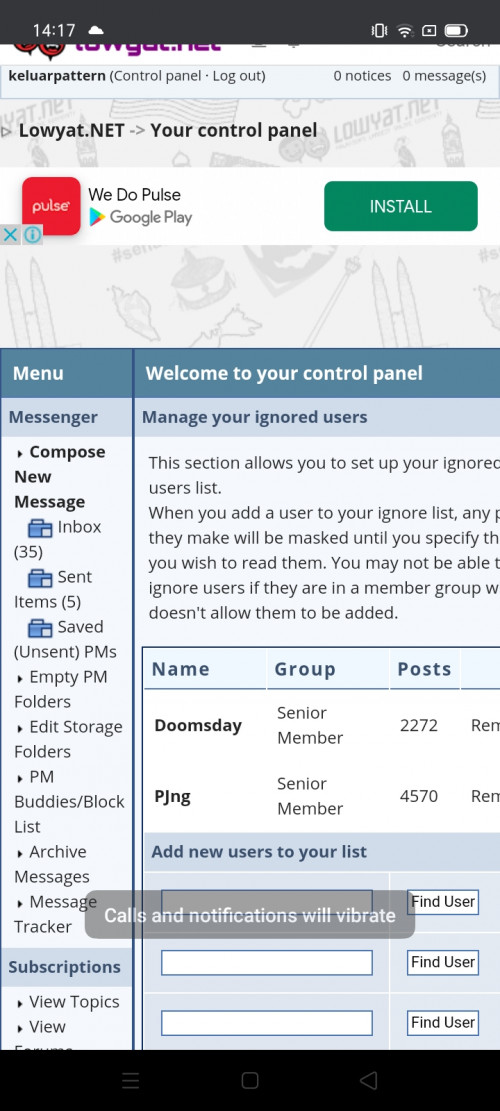Image resolution: width=500 pixels, height=1111 pixels.
Task: Install the Pulse app
Action: click(401, 206)
